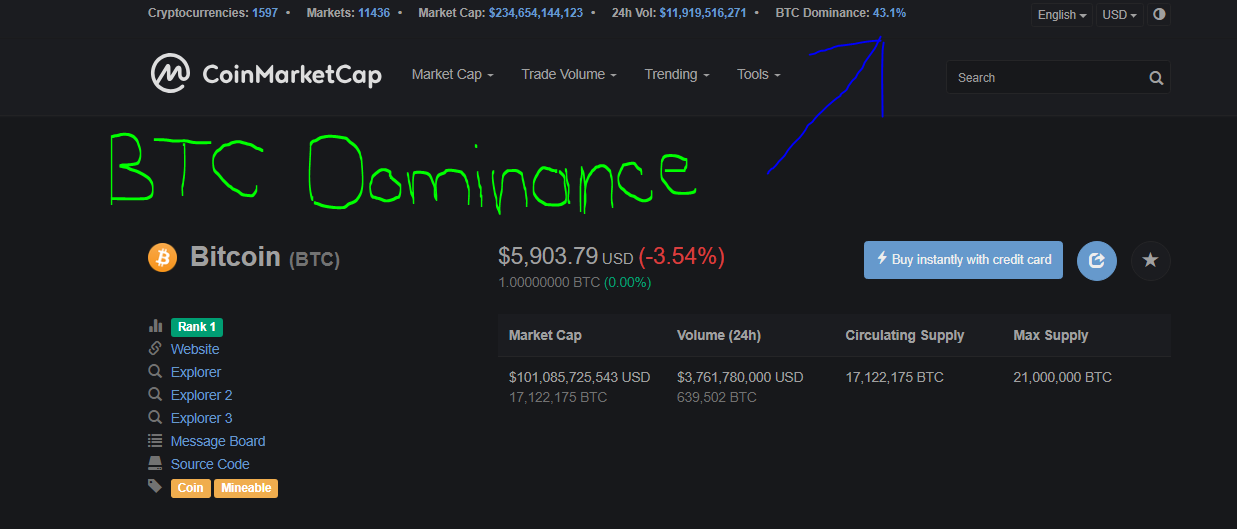Click the total Market Cap $234,654,144,123
Image resolution: width=1237 pixels, height=529 pixels.
click(536, 13)
